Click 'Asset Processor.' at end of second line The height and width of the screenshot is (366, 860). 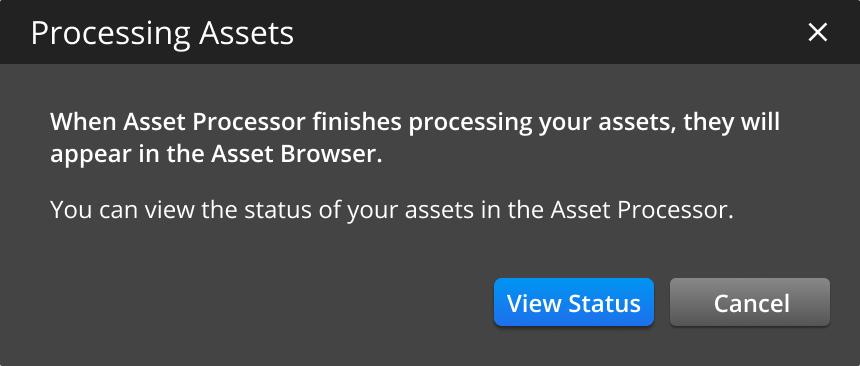coord(642,210)
